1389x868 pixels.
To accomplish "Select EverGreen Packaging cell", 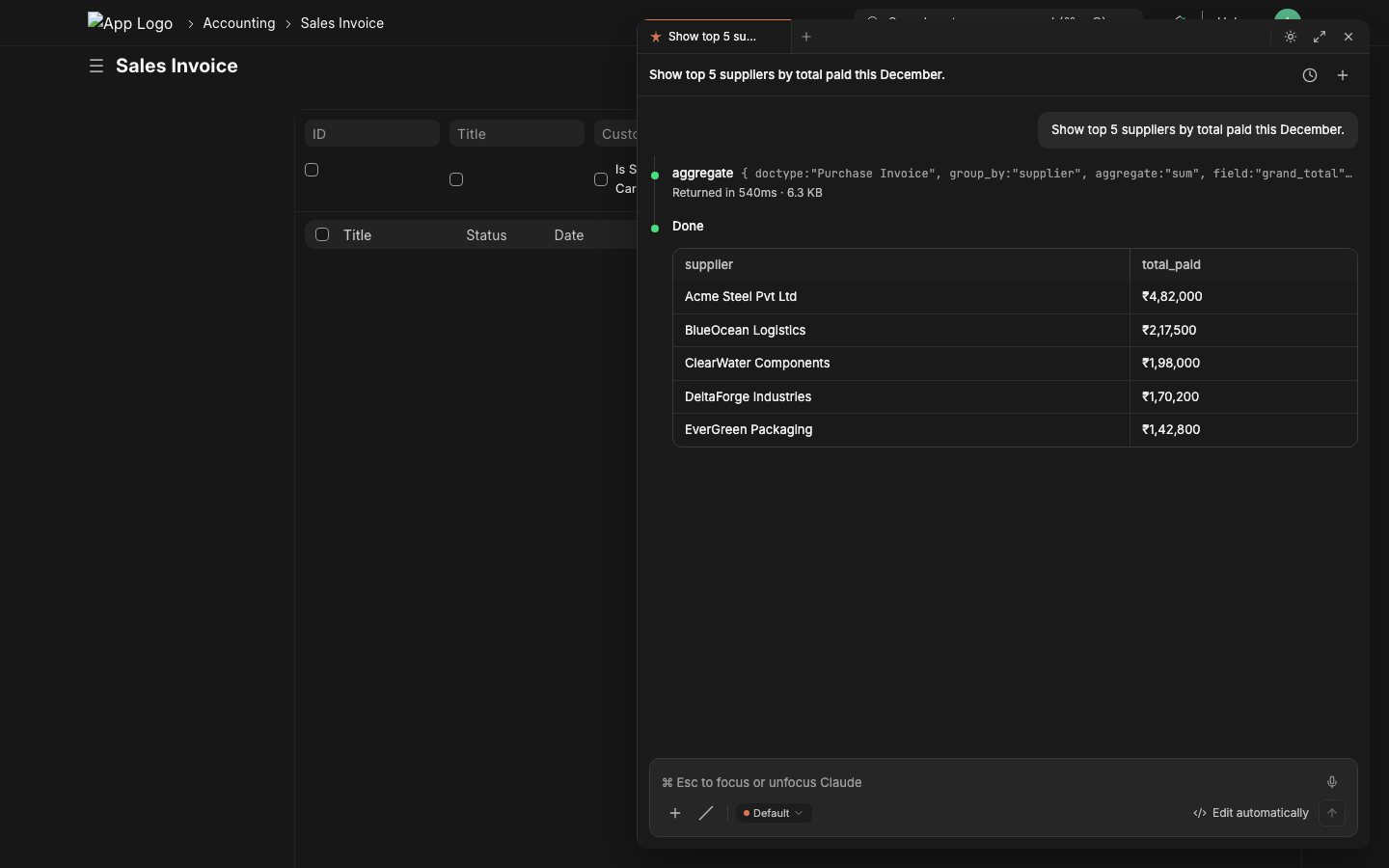I will [x=901, y=430].
